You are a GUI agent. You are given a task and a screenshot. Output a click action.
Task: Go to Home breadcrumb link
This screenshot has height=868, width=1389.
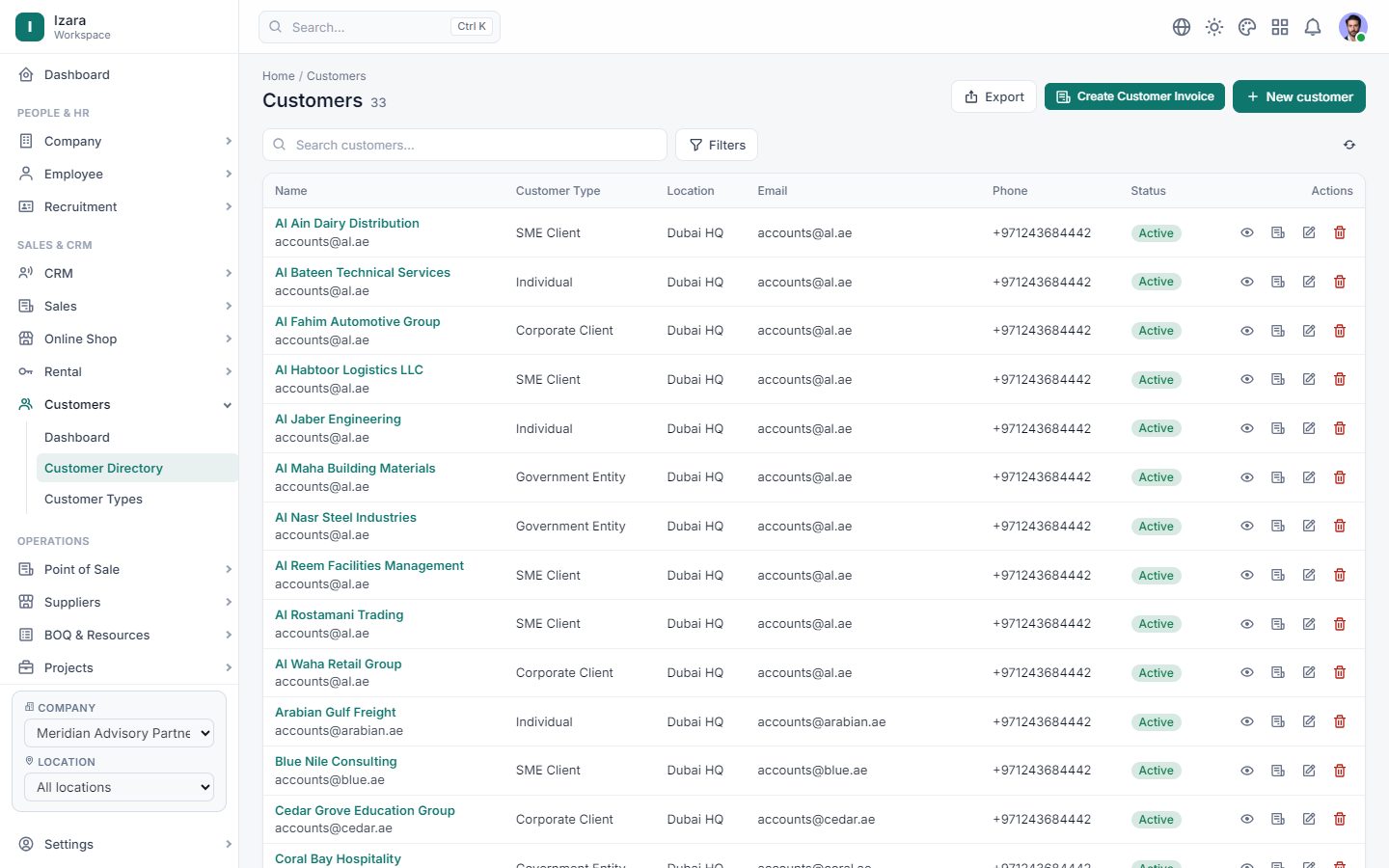point(279,76)
